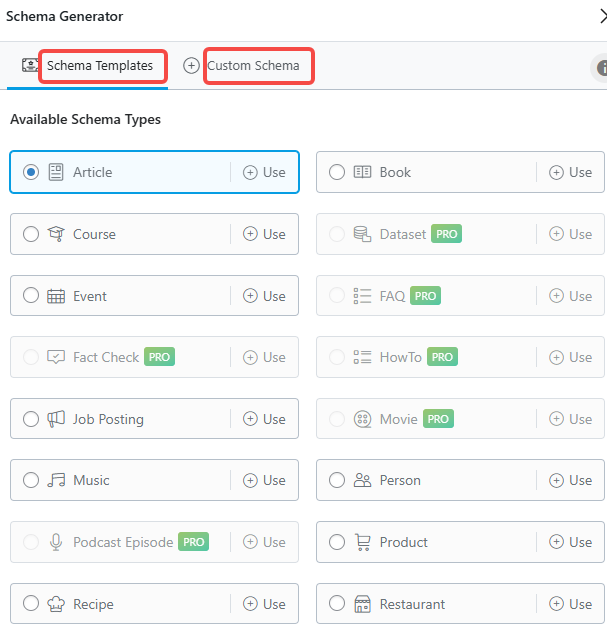Click Use for Product schema
This screenshot has height=644, width=607.
[570, 542]
